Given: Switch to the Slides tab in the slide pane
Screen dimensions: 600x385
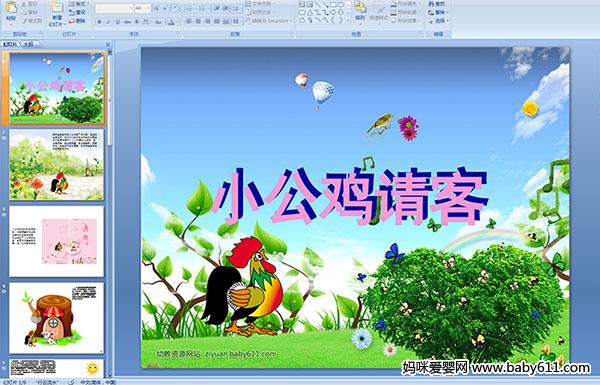Looking at the screenshot, I should coord(10,44).
